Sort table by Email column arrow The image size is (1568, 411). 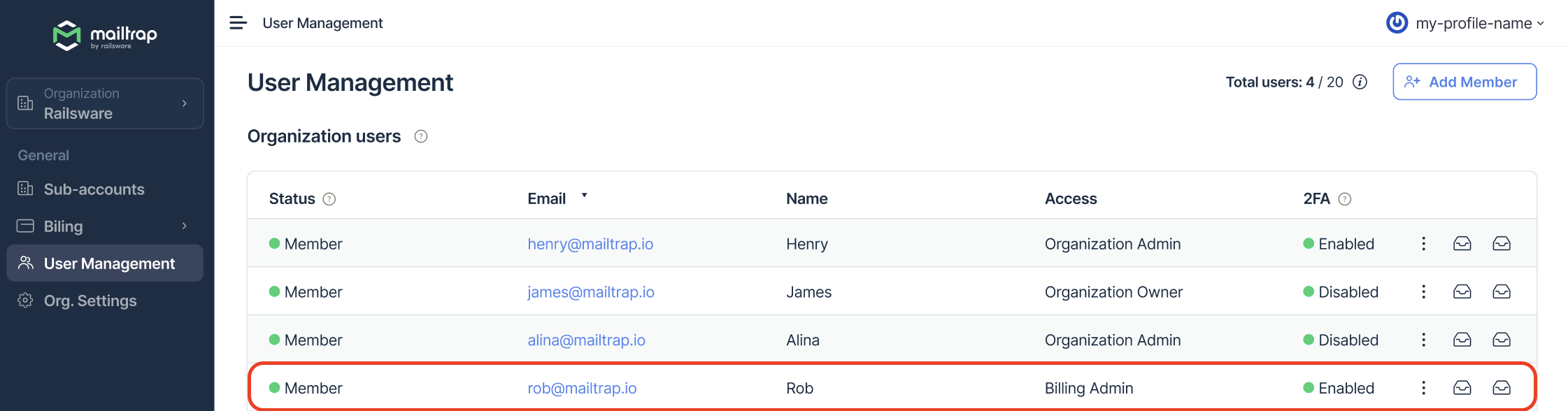coord(585,196)
